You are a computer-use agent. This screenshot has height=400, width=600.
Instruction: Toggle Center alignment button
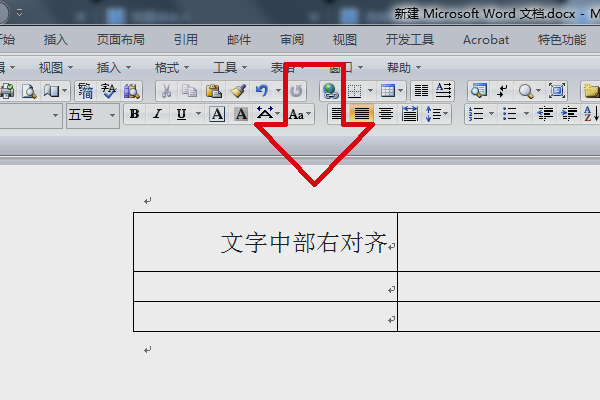386,114
